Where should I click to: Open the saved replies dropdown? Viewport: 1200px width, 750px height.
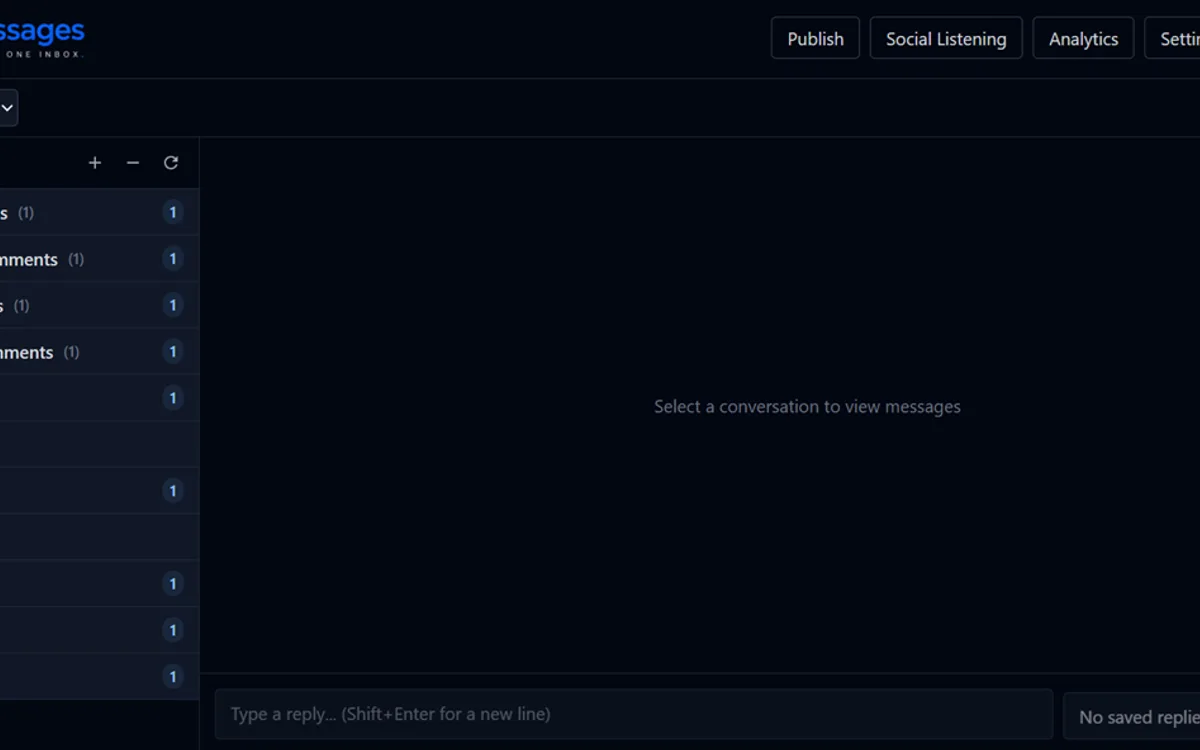(x=1132, y=717)
